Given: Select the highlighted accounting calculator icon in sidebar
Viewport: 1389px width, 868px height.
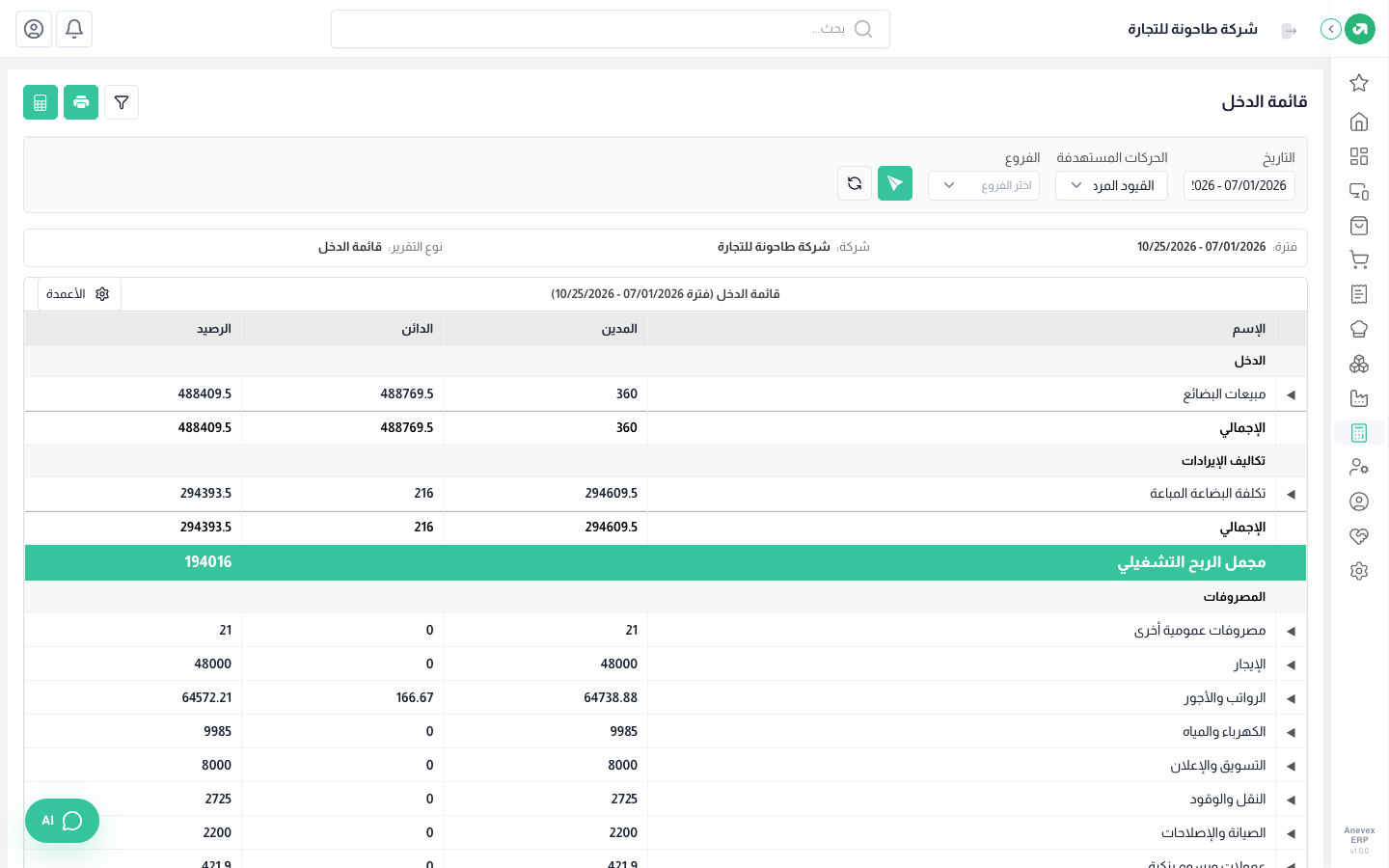Looking at the screenshot, I should (1359, 433).
